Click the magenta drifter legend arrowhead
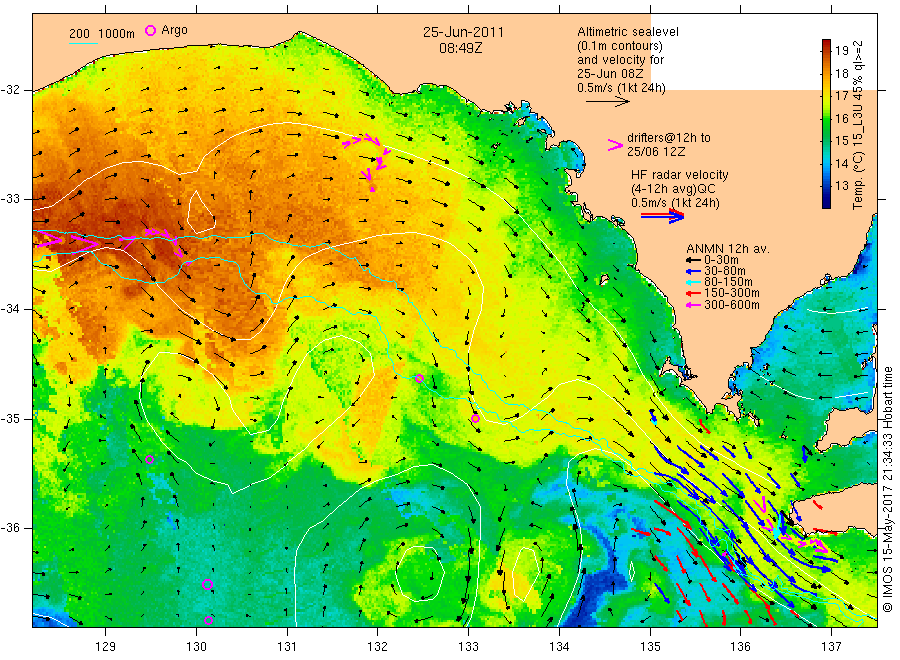Viewport: 900px width, 660px height. [615, 145]
